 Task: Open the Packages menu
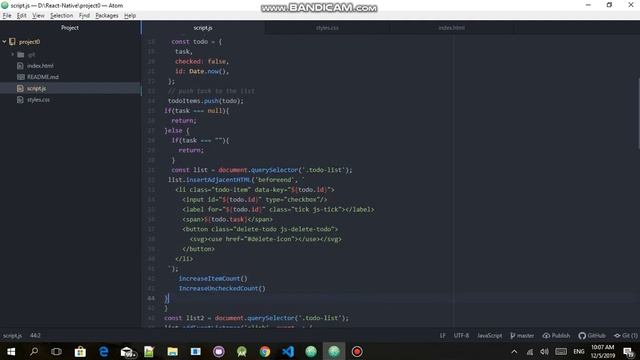click(x=107, y=16)
